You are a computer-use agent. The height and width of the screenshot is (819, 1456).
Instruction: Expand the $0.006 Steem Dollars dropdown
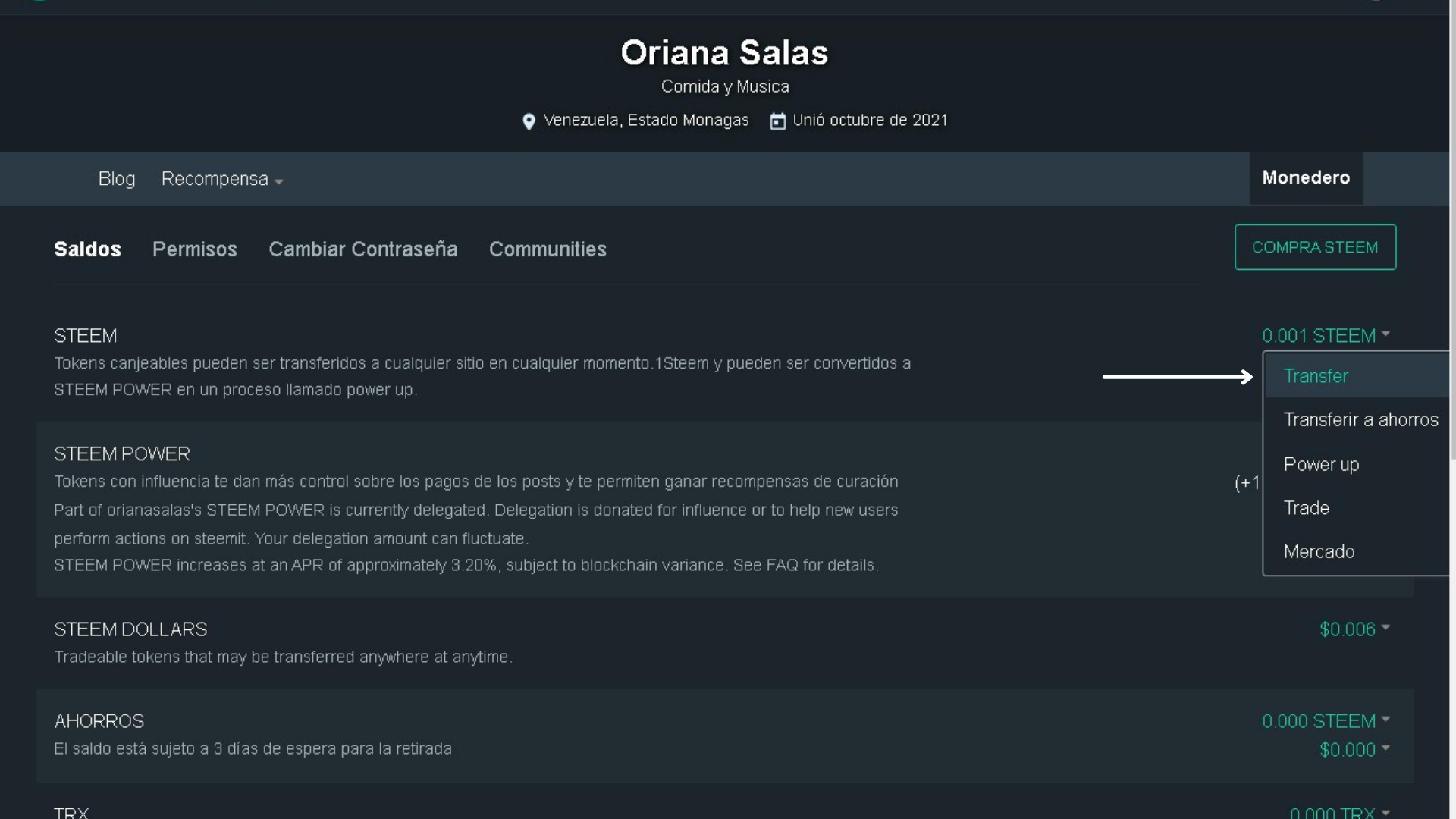(x=1354, y=629)
